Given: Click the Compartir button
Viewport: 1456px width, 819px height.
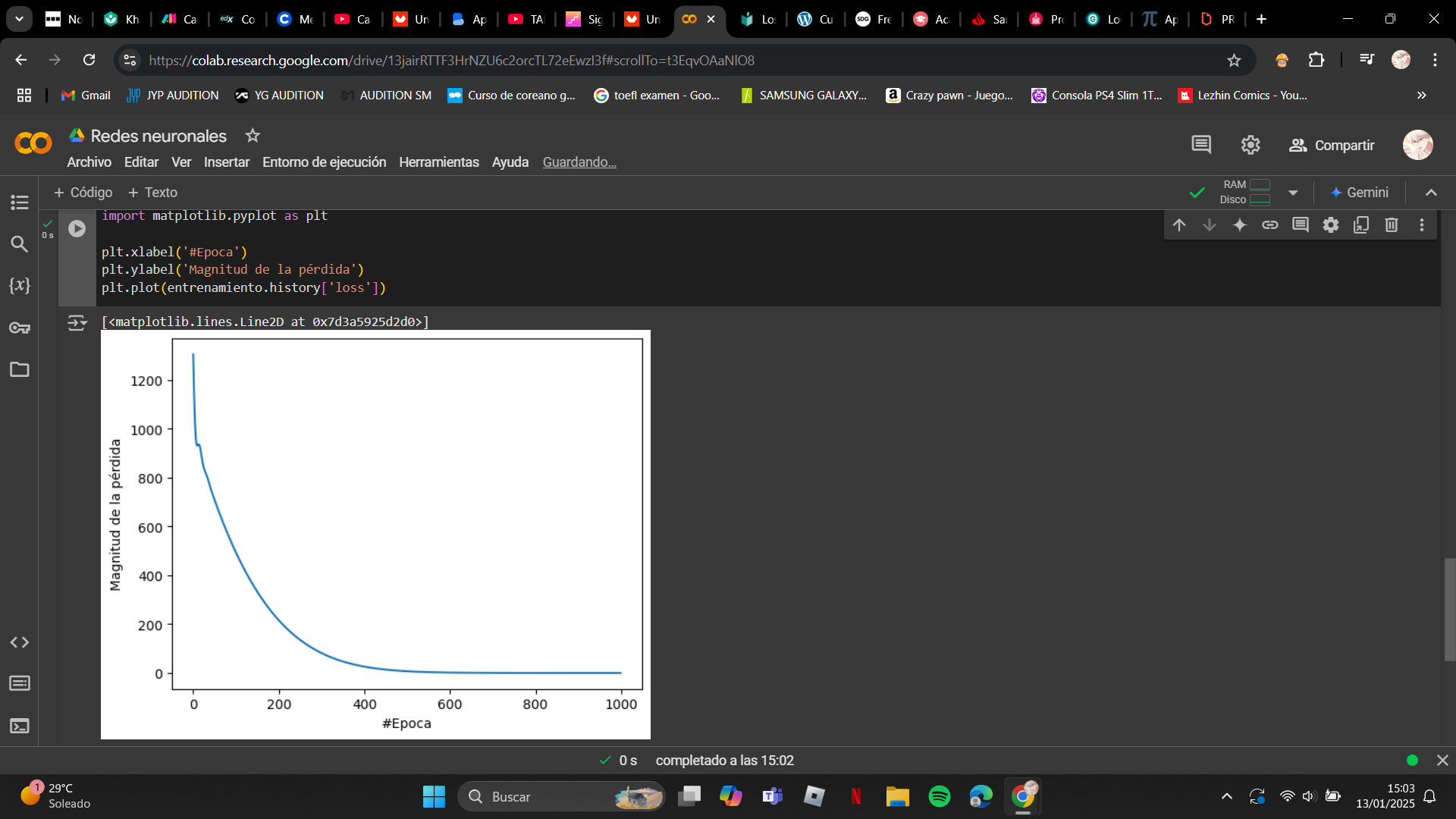Looking at the screenshot, I should [1332, 145].
